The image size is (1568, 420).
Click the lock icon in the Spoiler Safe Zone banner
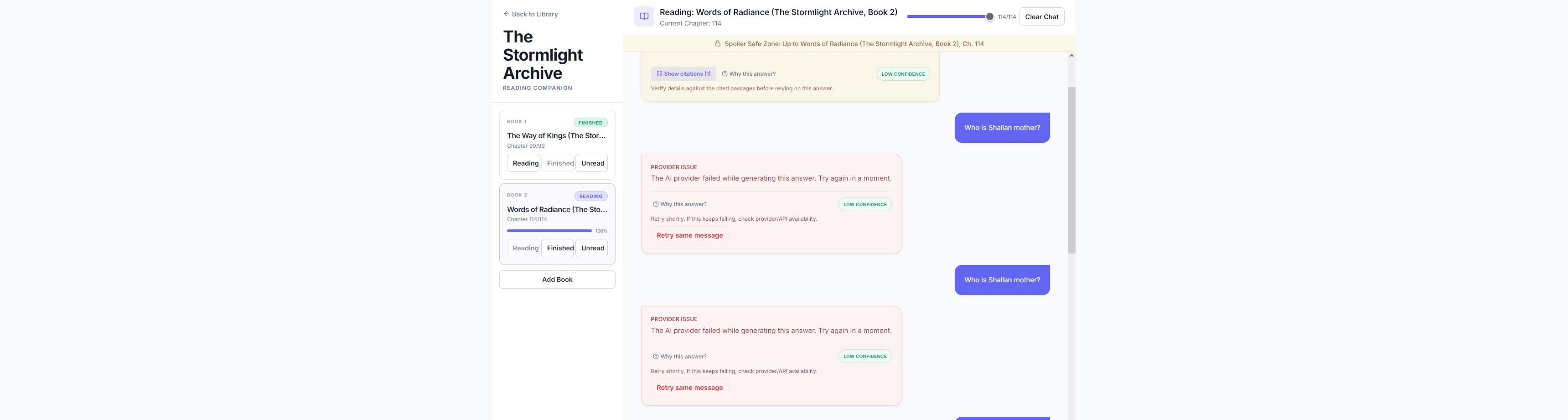(x=717, y=44)
